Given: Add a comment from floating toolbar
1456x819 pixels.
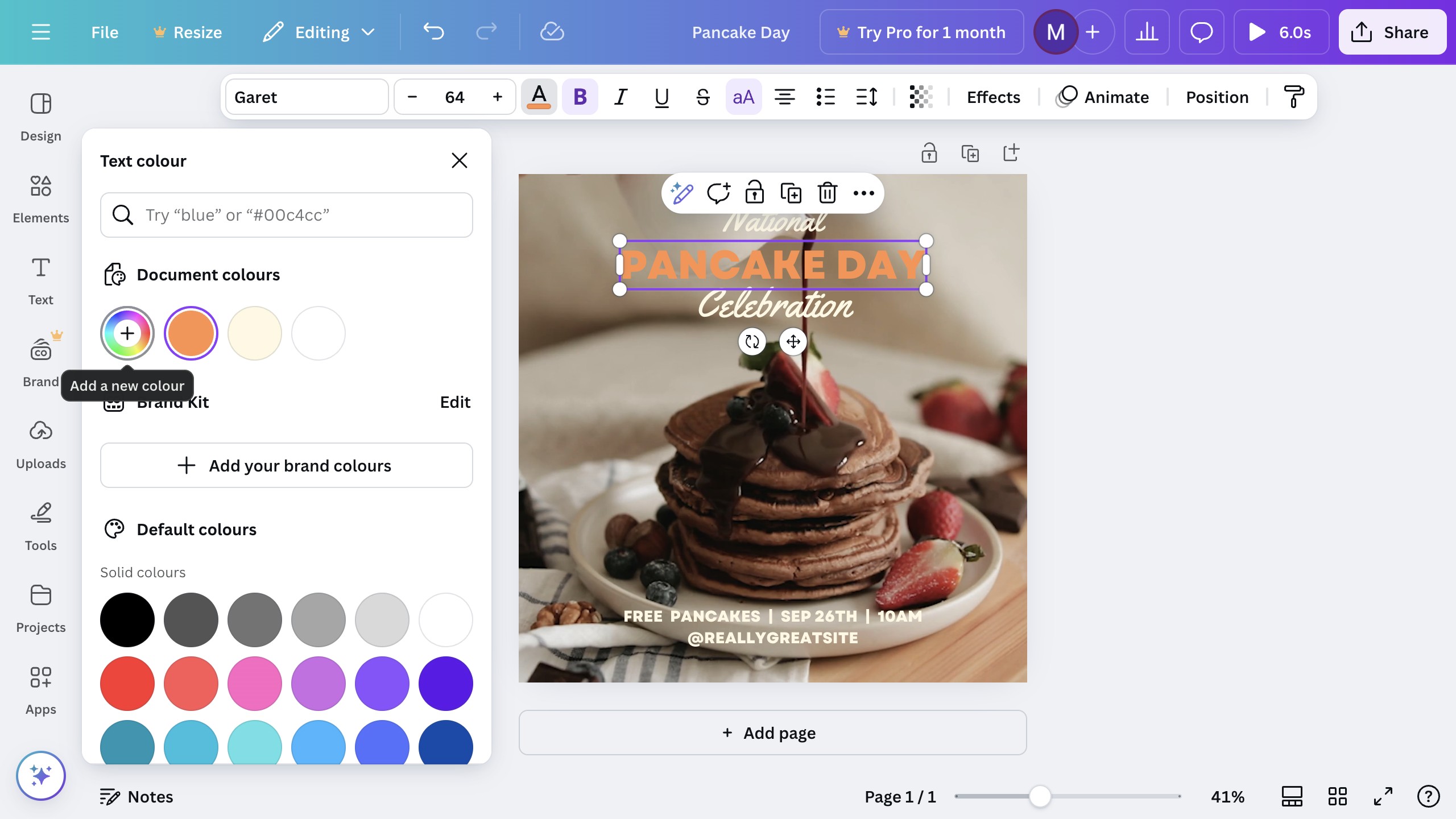Looking at the screenshot, I should click(718, 193).
